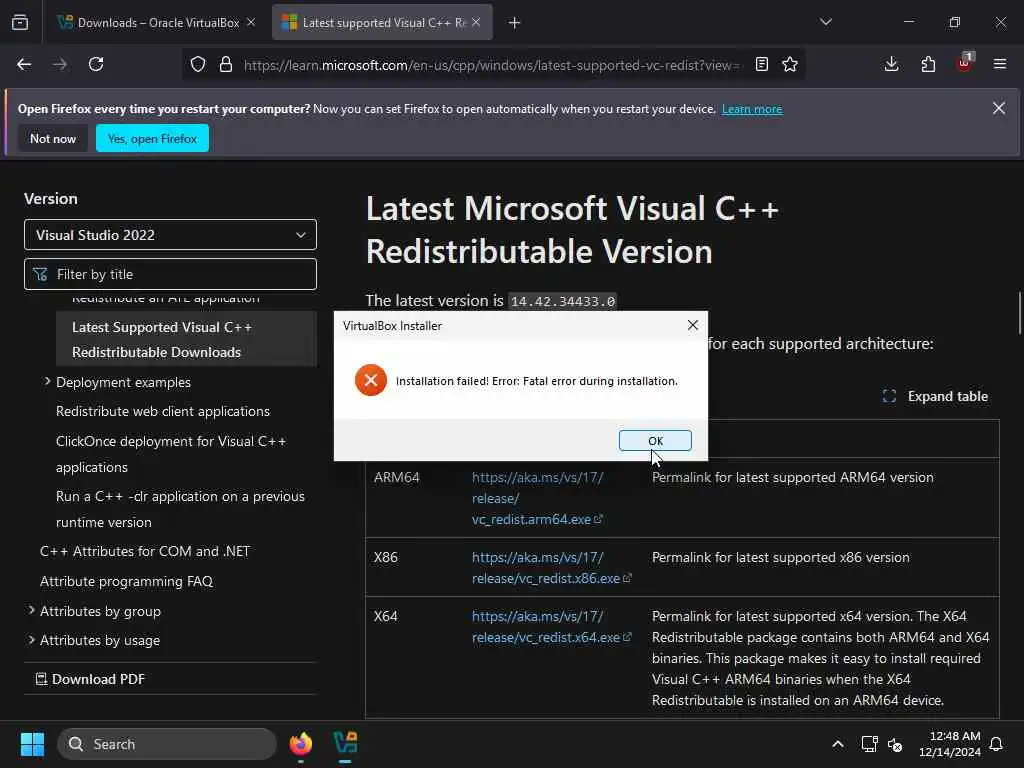
Task: Dismiss the Open Firefox notification bar
Action: point(999,108)
